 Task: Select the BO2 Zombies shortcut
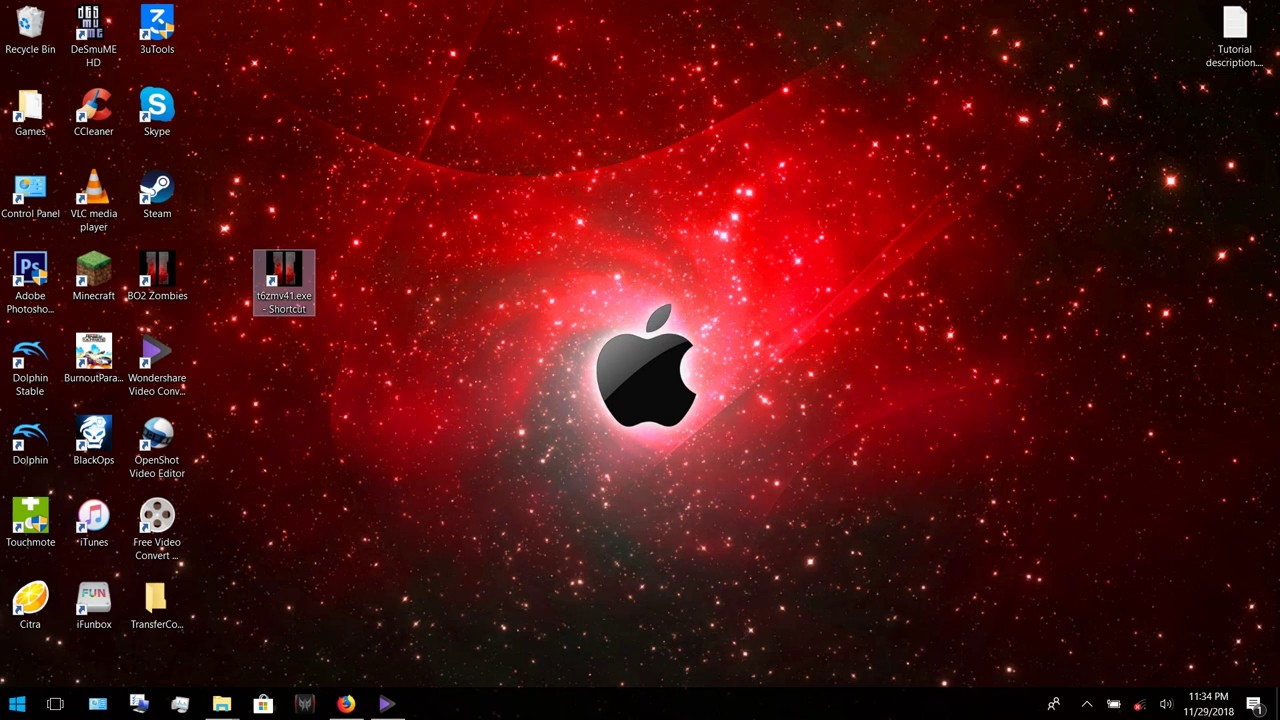[x=157, y=277]
